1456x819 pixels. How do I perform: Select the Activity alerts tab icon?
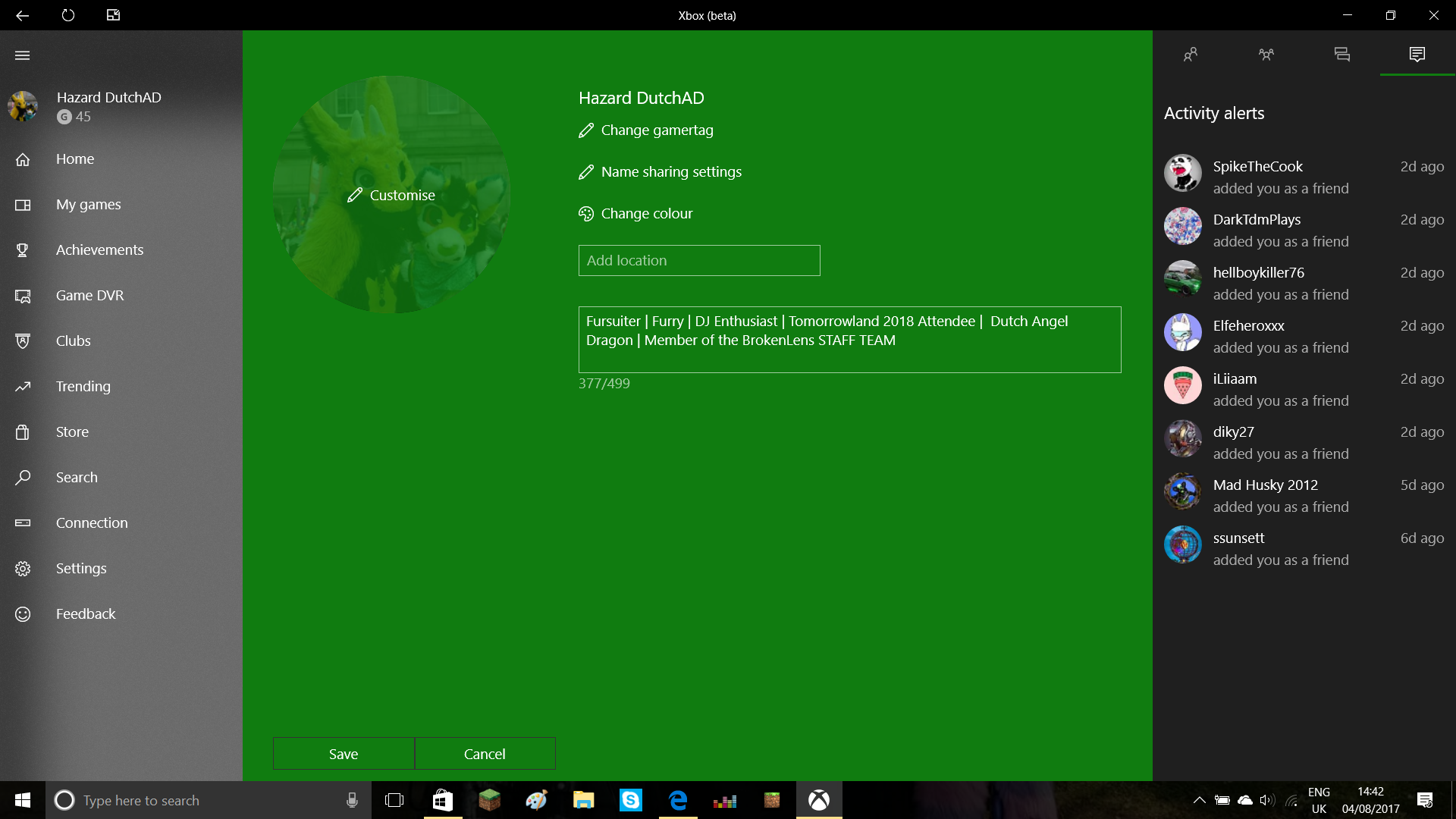(1417, 54)
